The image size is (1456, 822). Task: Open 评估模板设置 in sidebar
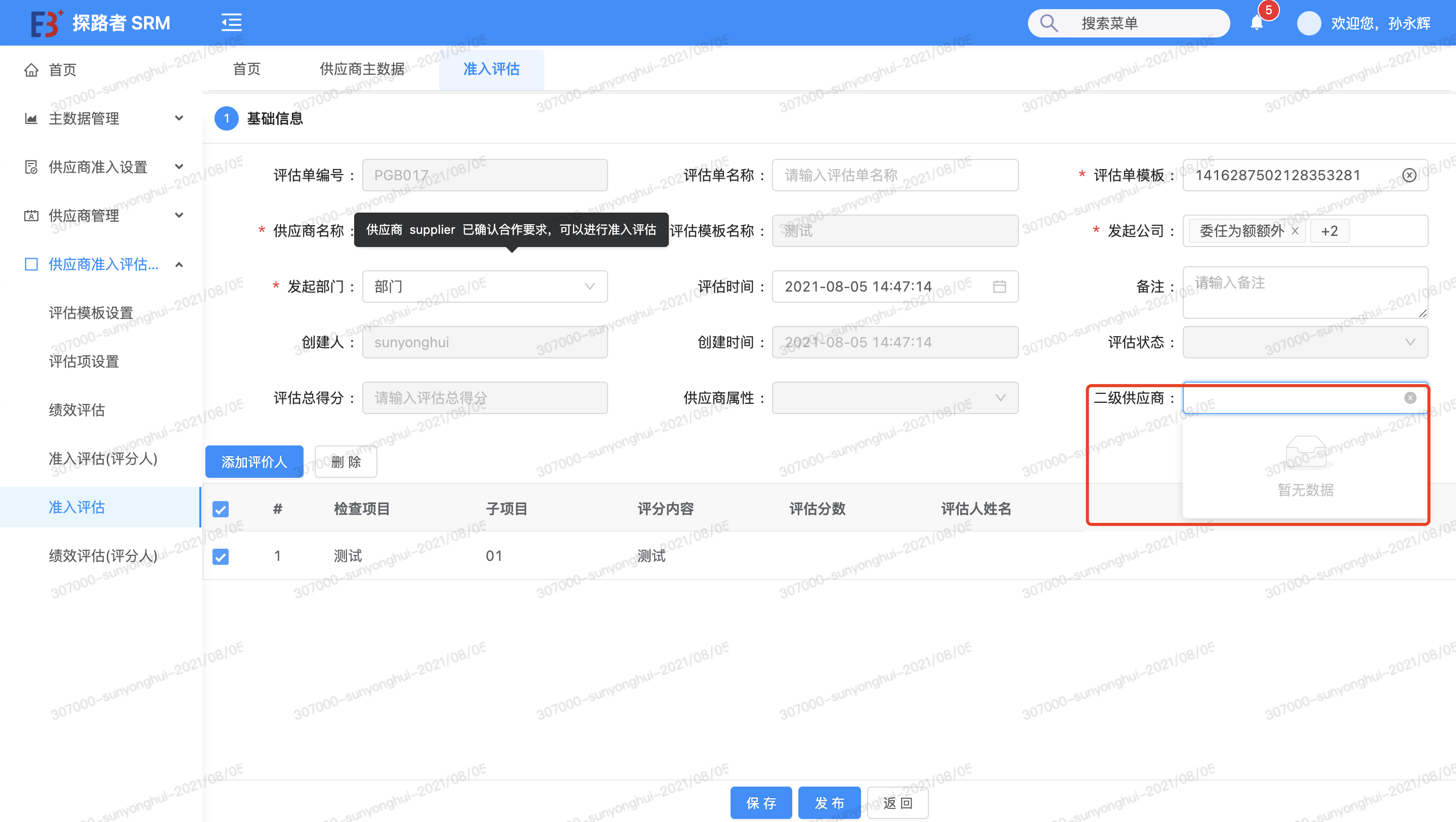tap(91, 313)
